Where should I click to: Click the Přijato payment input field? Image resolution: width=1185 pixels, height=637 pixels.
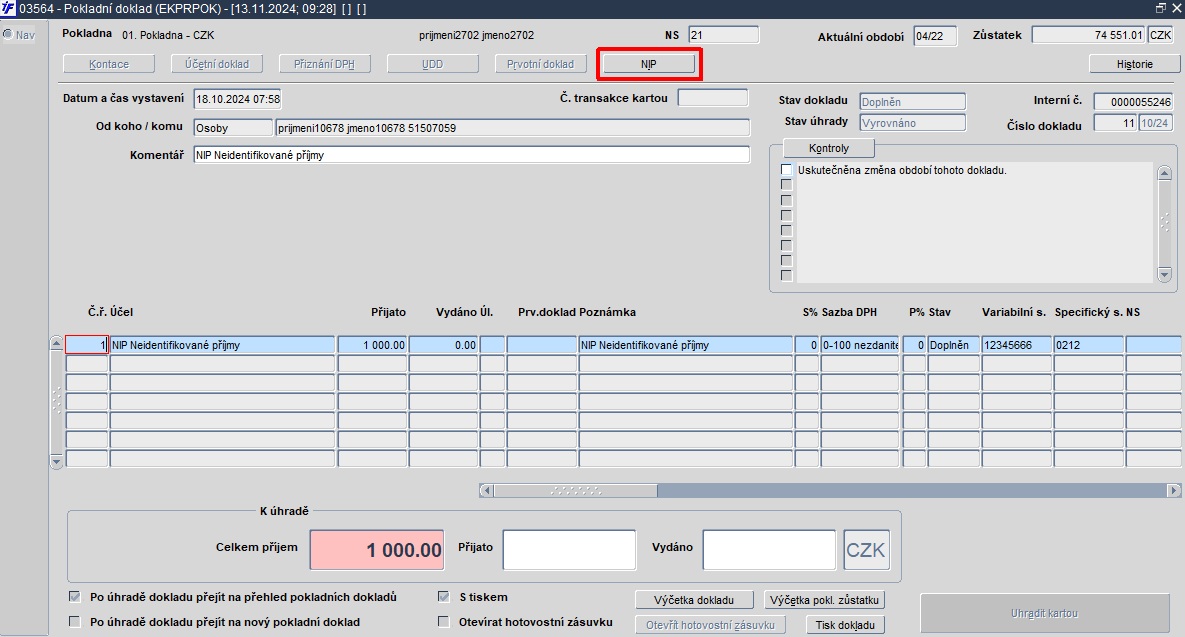tap(569, 550)
